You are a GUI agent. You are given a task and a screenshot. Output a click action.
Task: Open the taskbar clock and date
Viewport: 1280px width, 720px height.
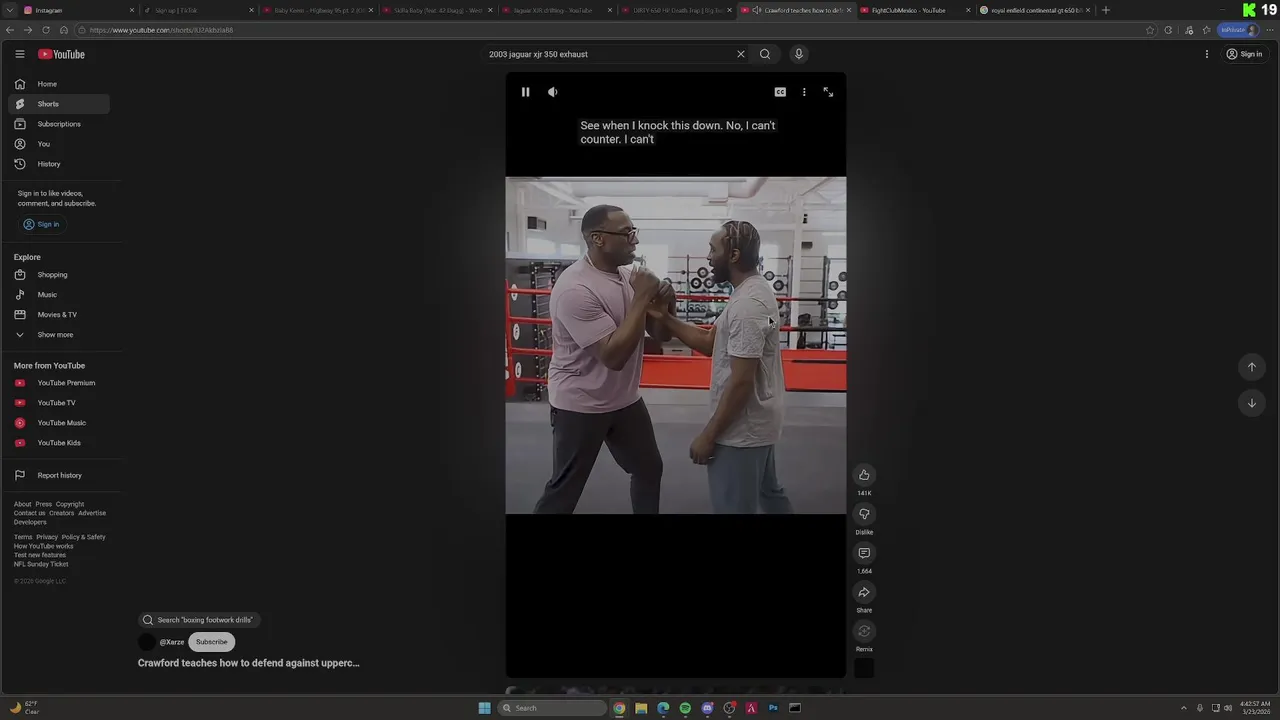pyautogui.click(x=1254, y=708)
